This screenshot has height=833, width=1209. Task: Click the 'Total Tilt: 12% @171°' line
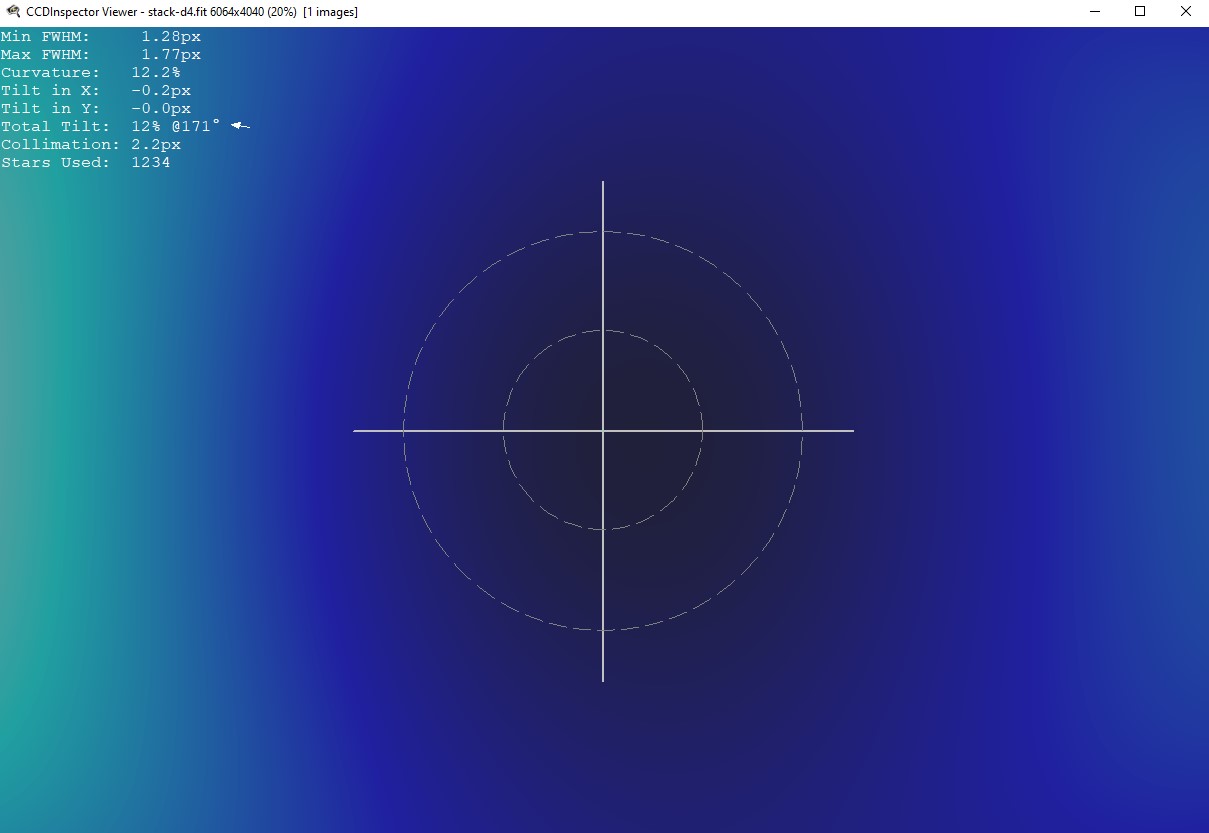point(111,127)
